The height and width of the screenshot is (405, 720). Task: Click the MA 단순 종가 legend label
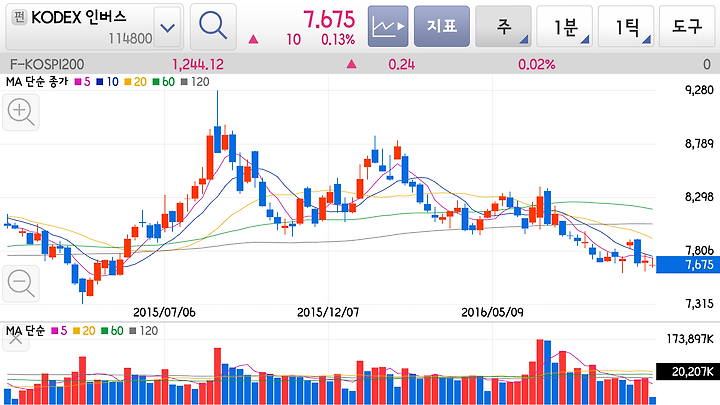37,82
